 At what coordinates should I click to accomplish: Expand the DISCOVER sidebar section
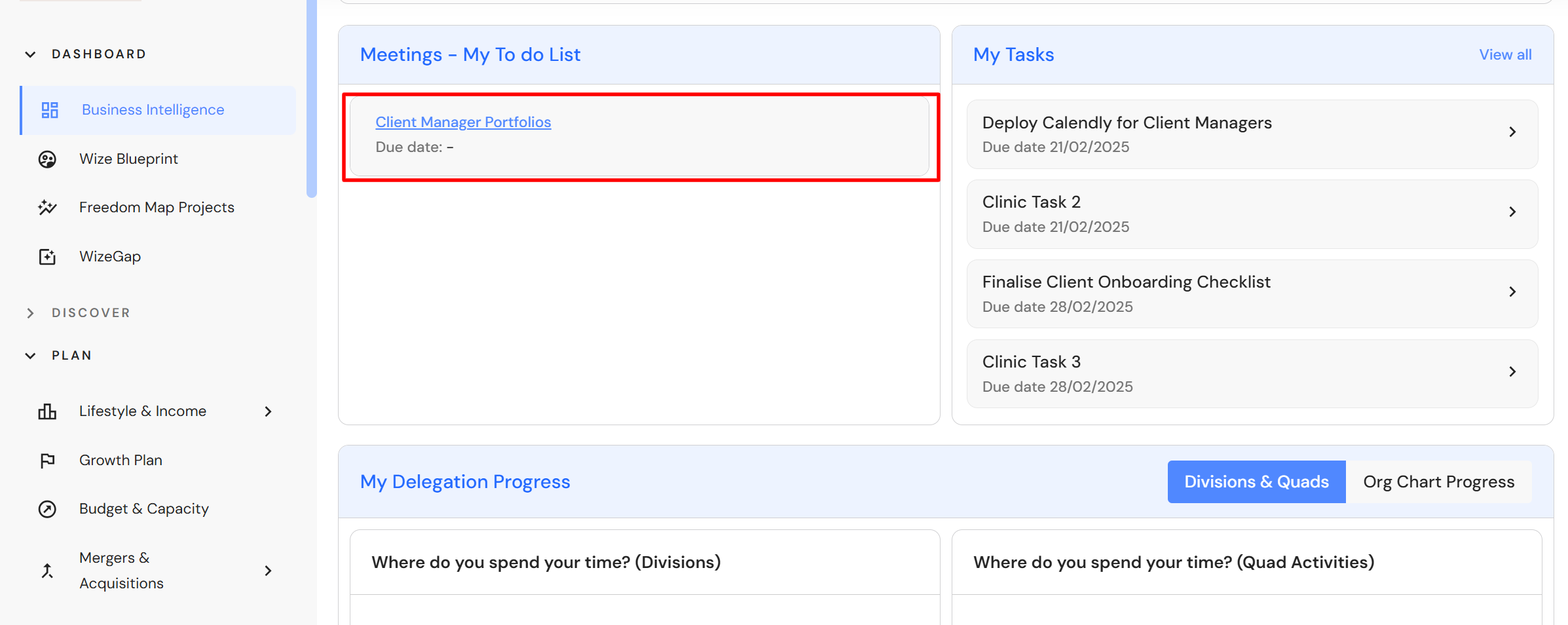point(30,313)
